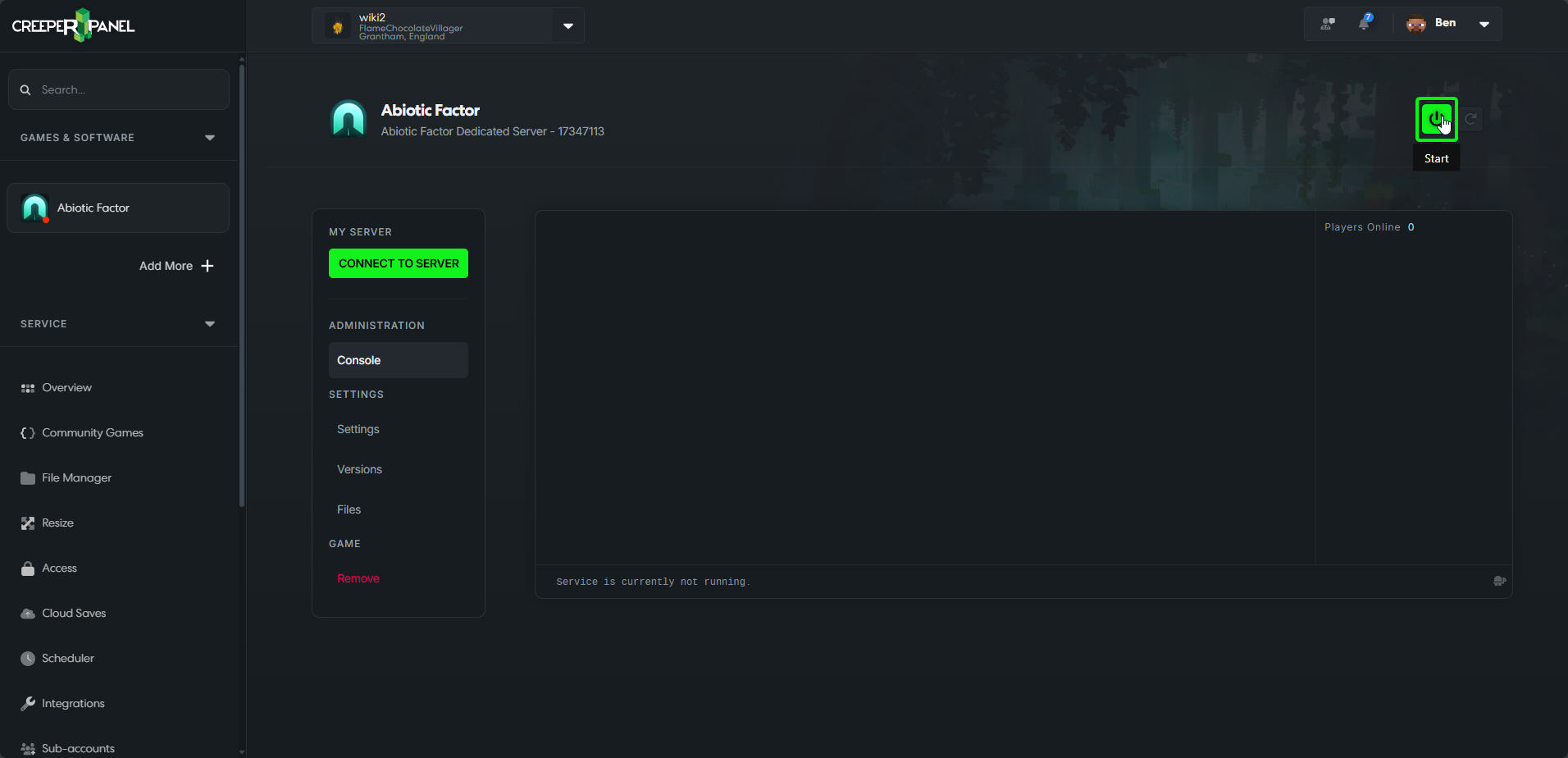
Task: Click the Community Games braces icon
Action: (28, 433)
